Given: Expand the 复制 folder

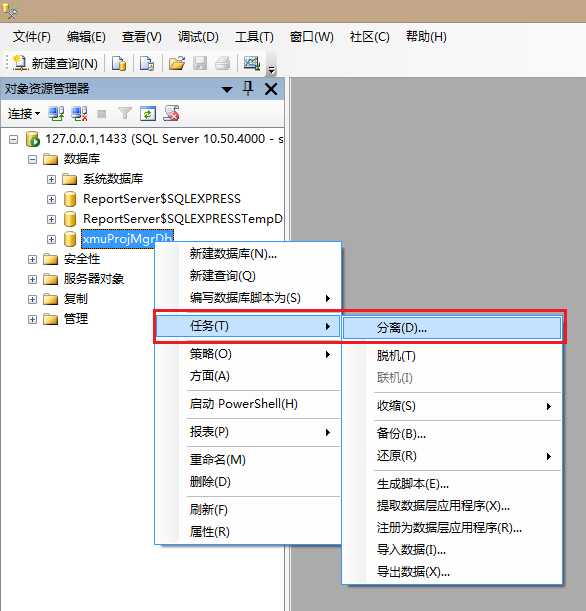Looking at the screenshot, I should click(x=32, y=299).
